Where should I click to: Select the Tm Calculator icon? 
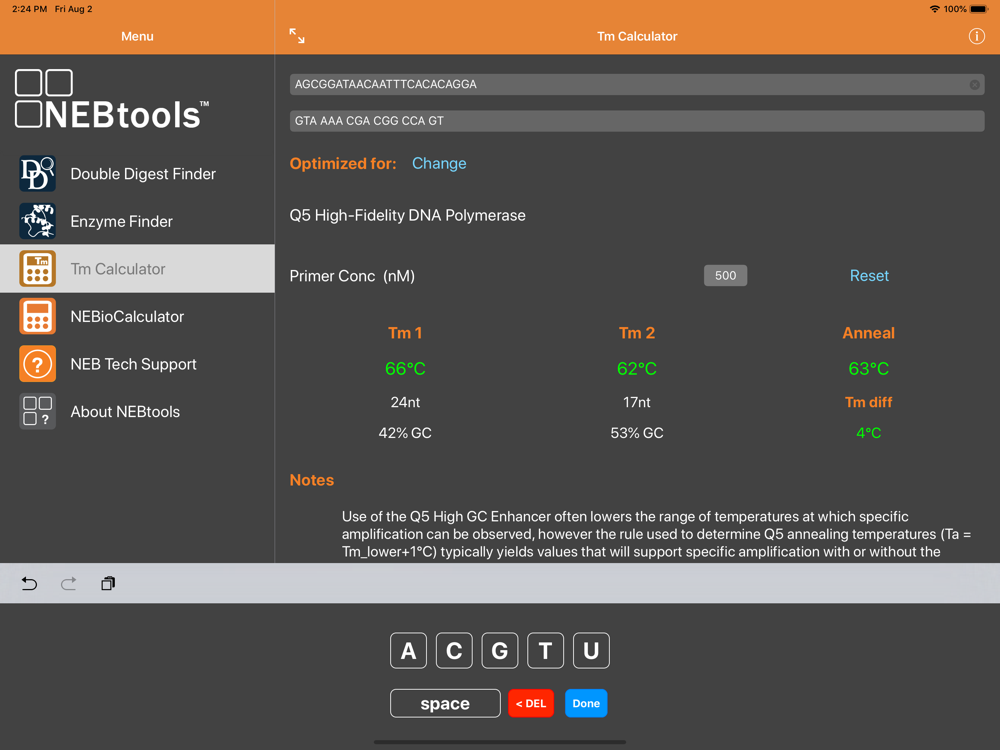[x=38, y=268]
